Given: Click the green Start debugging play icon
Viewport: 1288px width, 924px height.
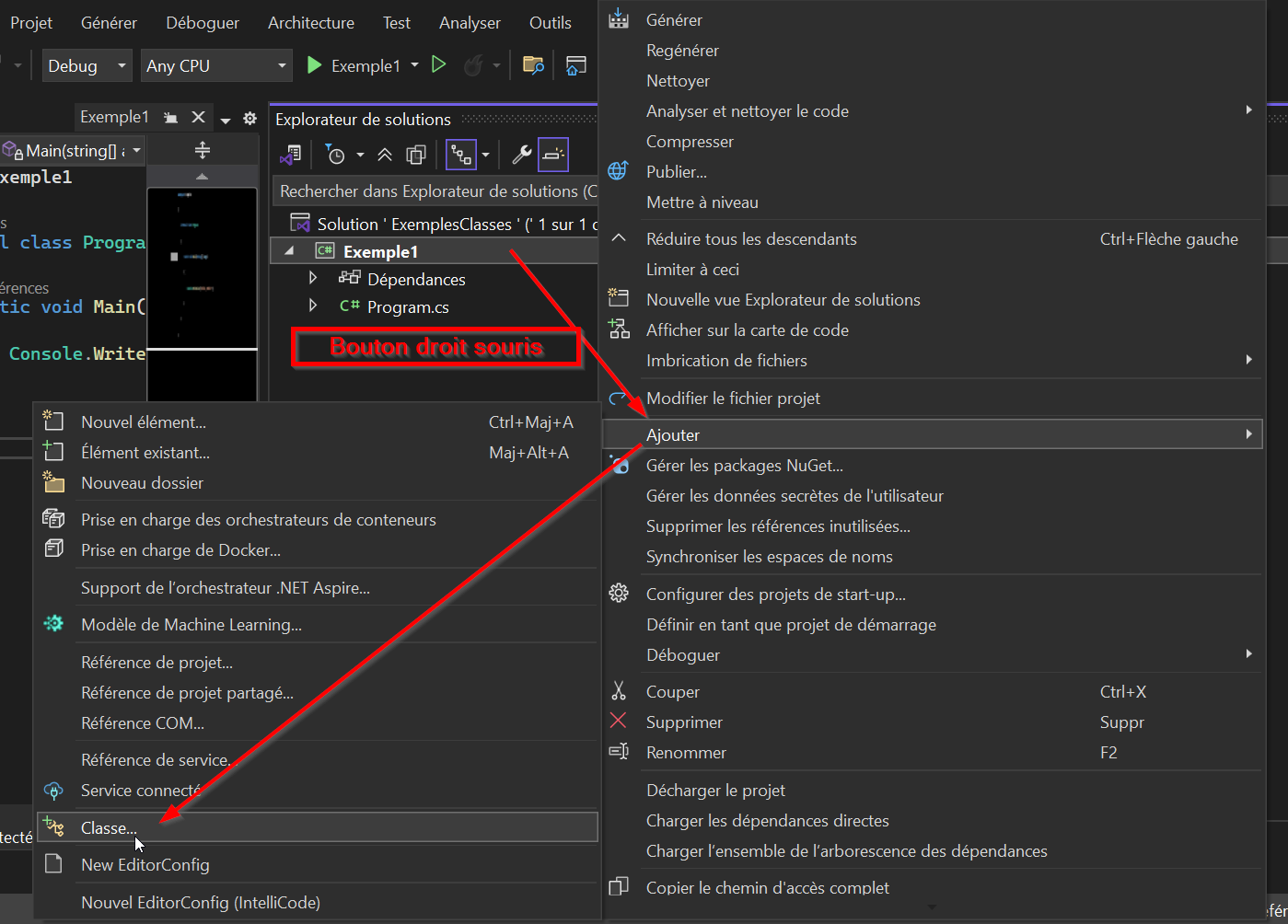Looking at the screenshot, I should (315, 65).
